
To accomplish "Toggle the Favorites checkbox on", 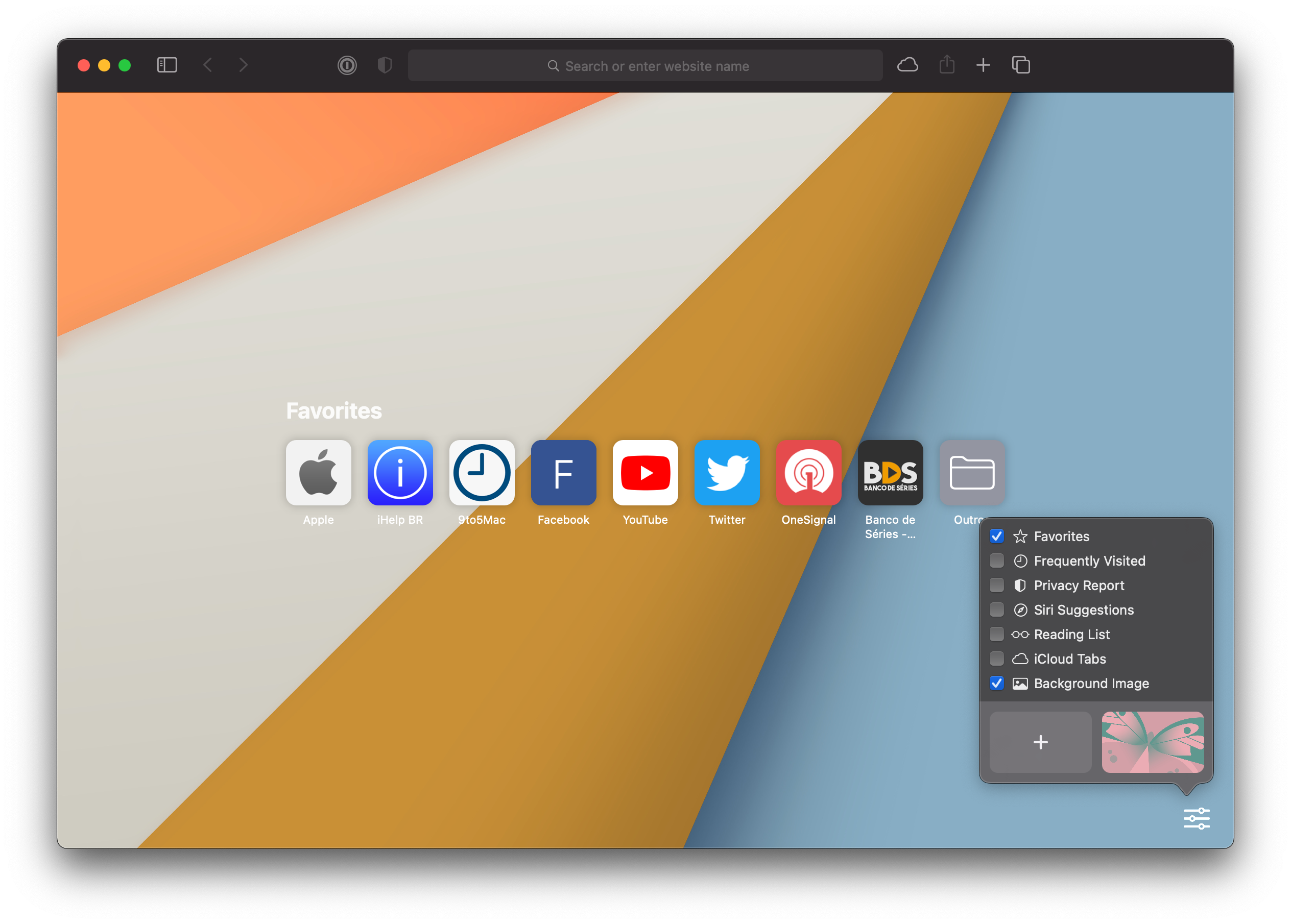I will [997, 536].
